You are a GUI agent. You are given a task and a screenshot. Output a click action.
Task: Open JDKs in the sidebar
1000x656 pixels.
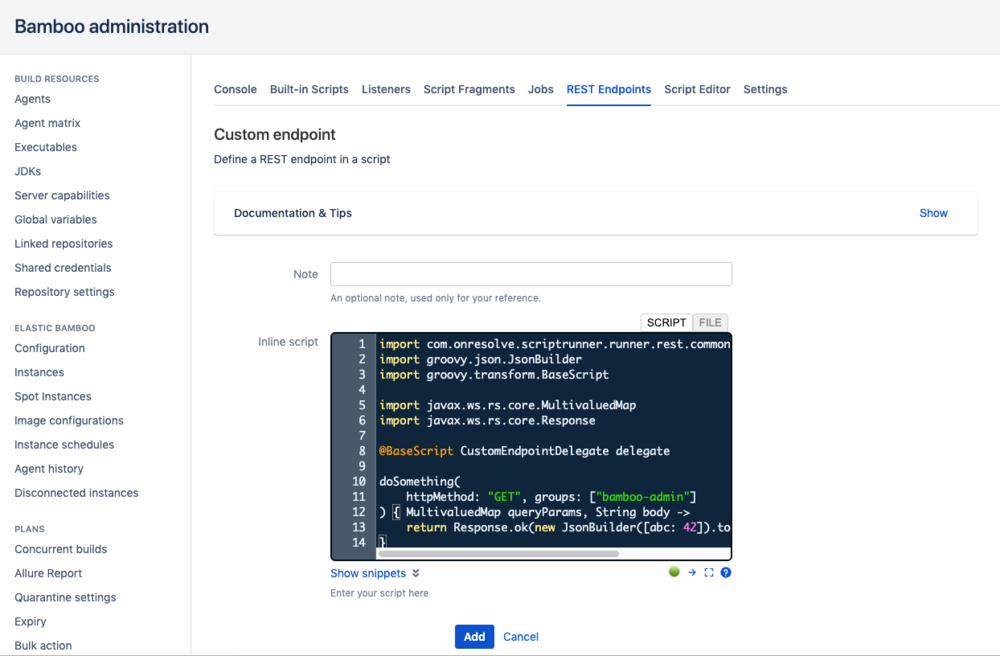click(27, 171)
